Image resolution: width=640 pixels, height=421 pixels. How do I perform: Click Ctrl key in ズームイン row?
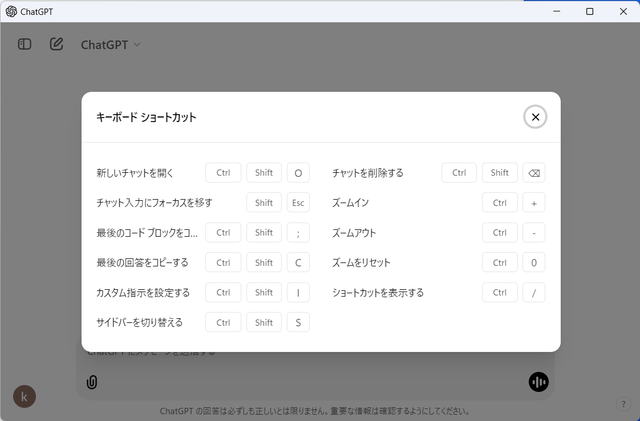500,203
